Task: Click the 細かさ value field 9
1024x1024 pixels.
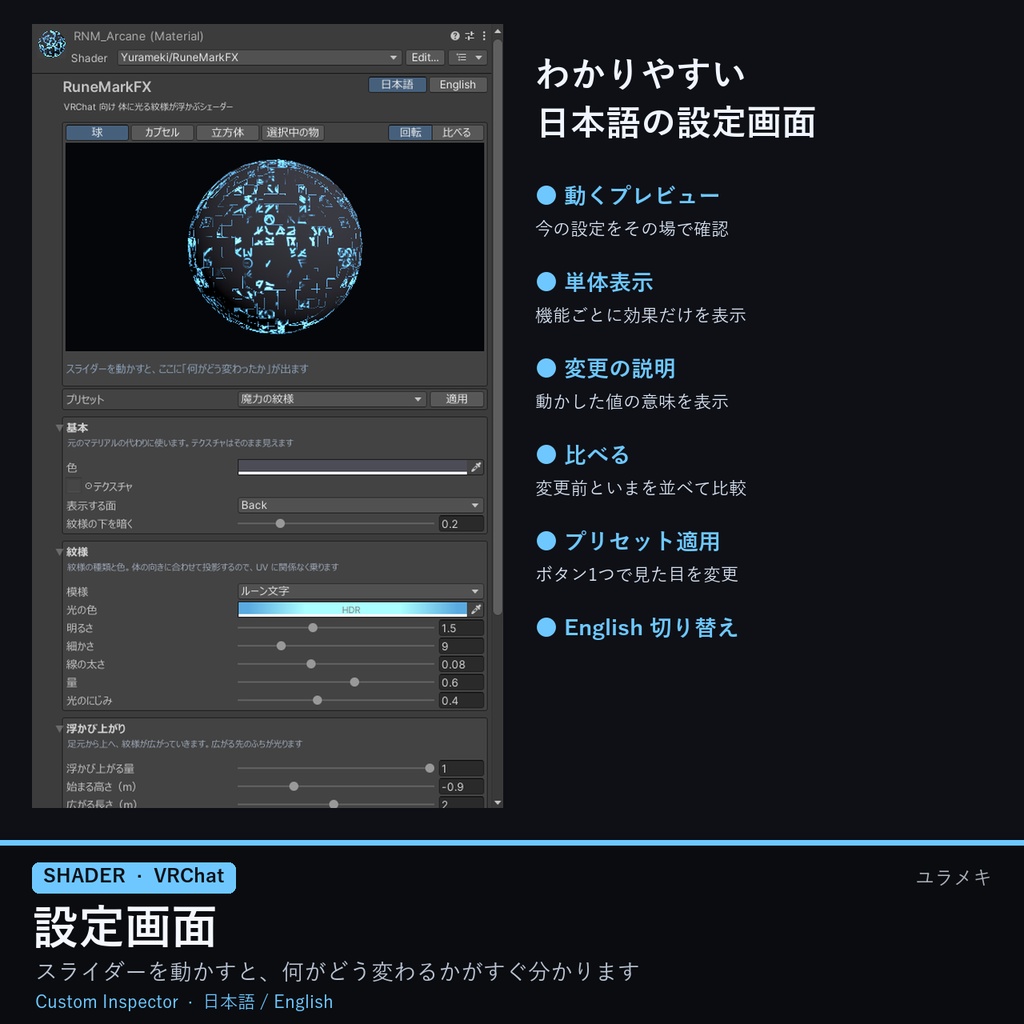Action: pyautogui.click(x=461, y=647)
